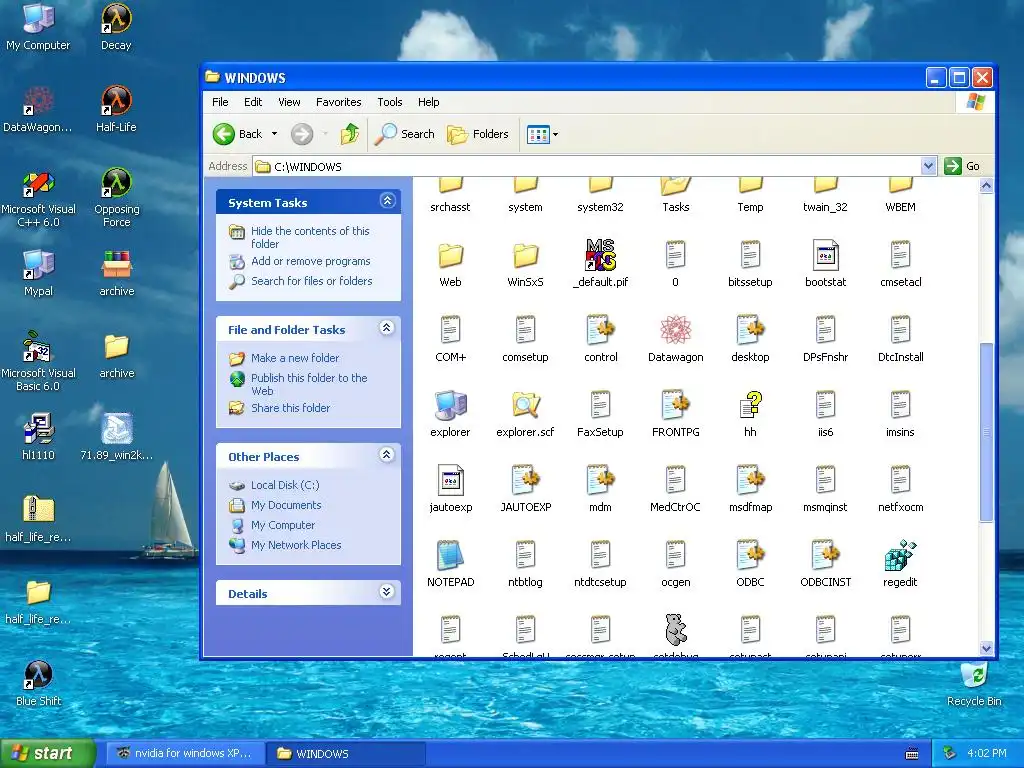Open the File menu
The image size is (1024, 768).
(x=220, y=102)
